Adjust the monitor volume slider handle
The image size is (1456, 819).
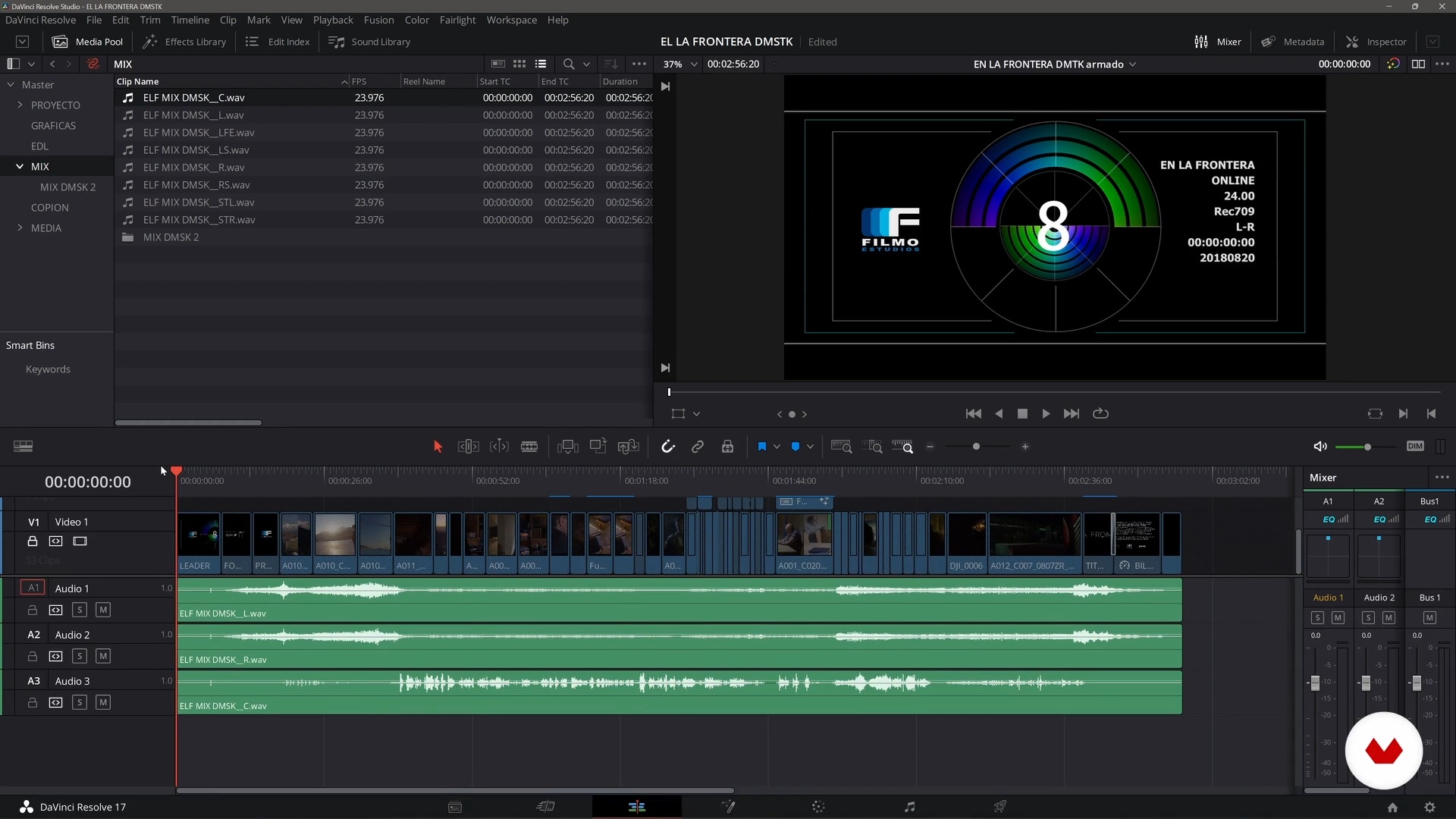(x=1367, y=447)
